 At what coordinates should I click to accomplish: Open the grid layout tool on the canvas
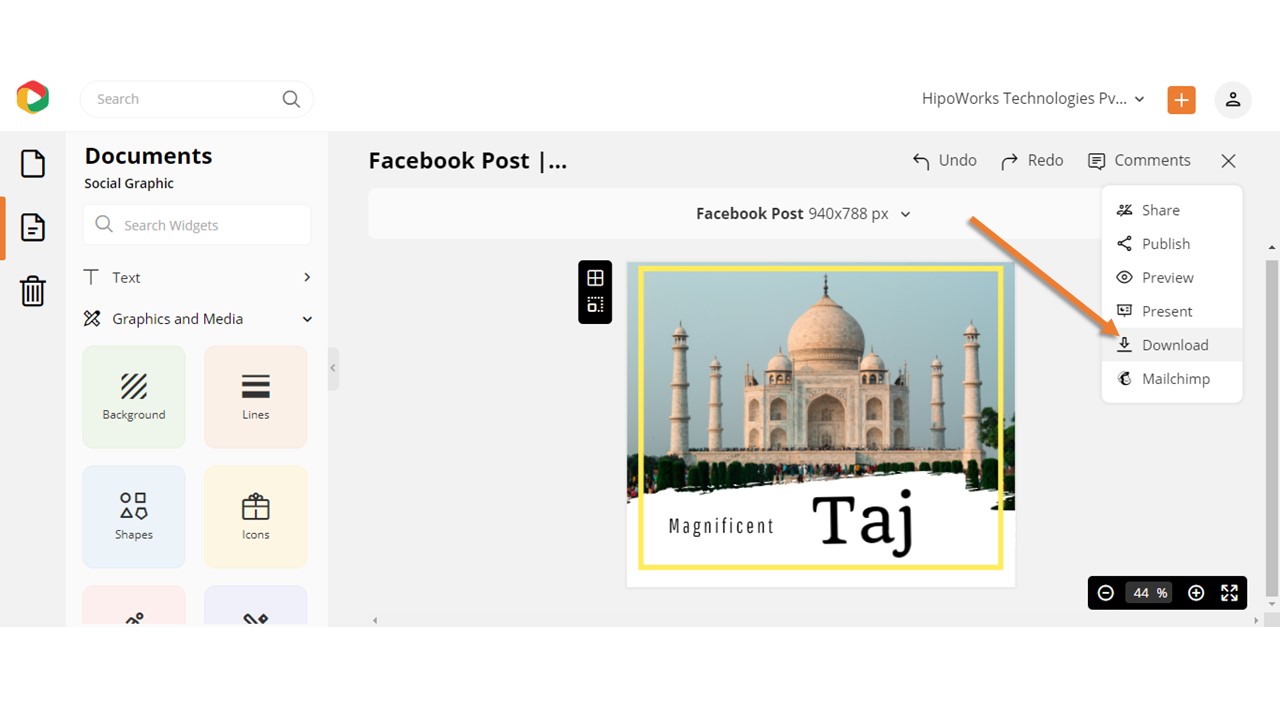coord(595,277)
